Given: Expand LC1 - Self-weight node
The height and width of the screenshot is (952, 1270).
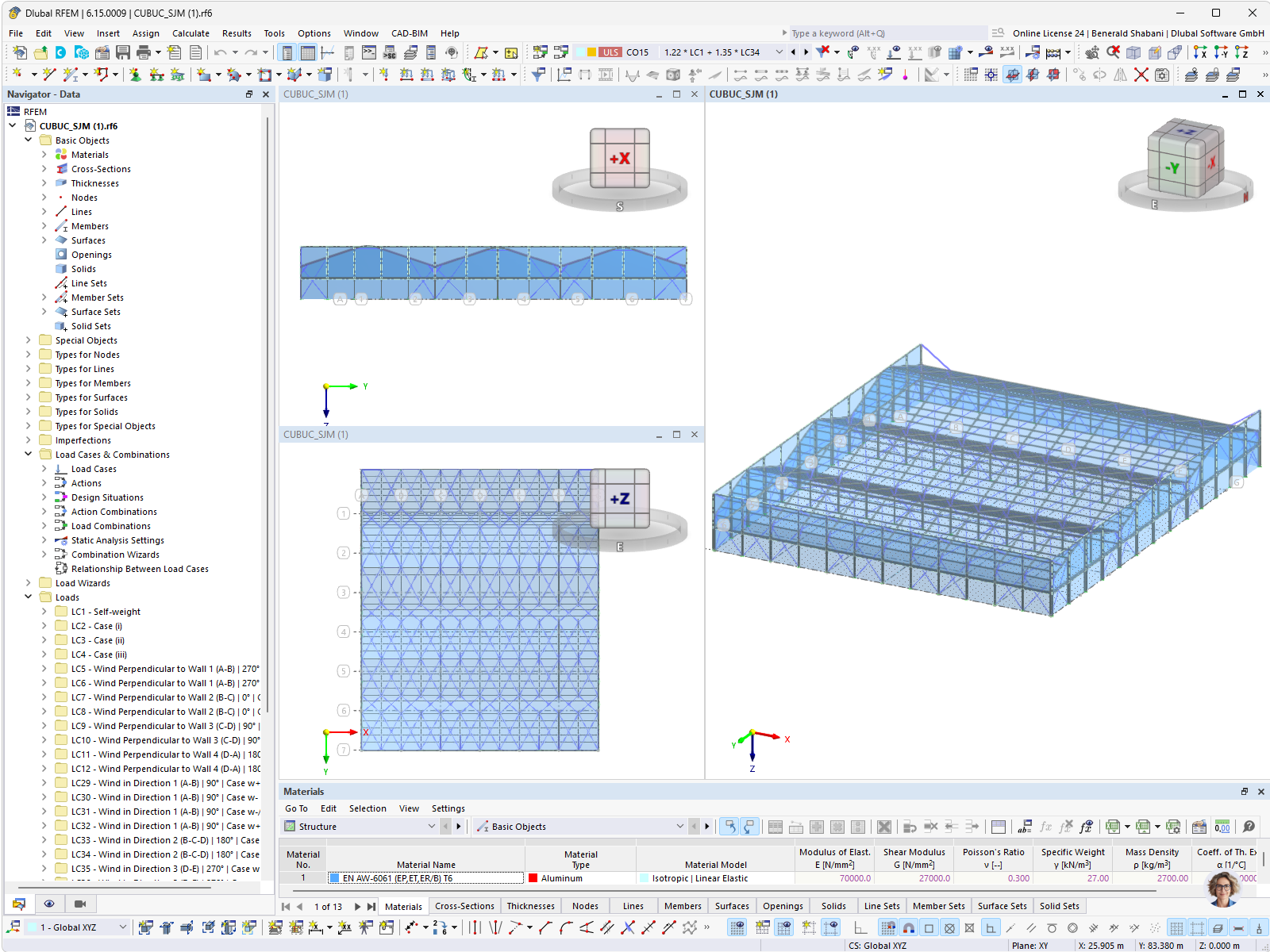Looking at the screenshot, I should (44, 612).
